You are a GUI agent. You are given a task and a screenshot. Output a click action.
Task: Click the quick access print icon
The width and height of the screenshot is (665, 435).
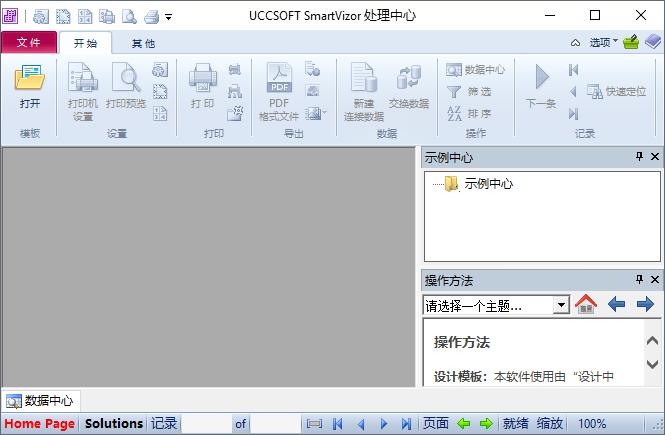(151, 17)
